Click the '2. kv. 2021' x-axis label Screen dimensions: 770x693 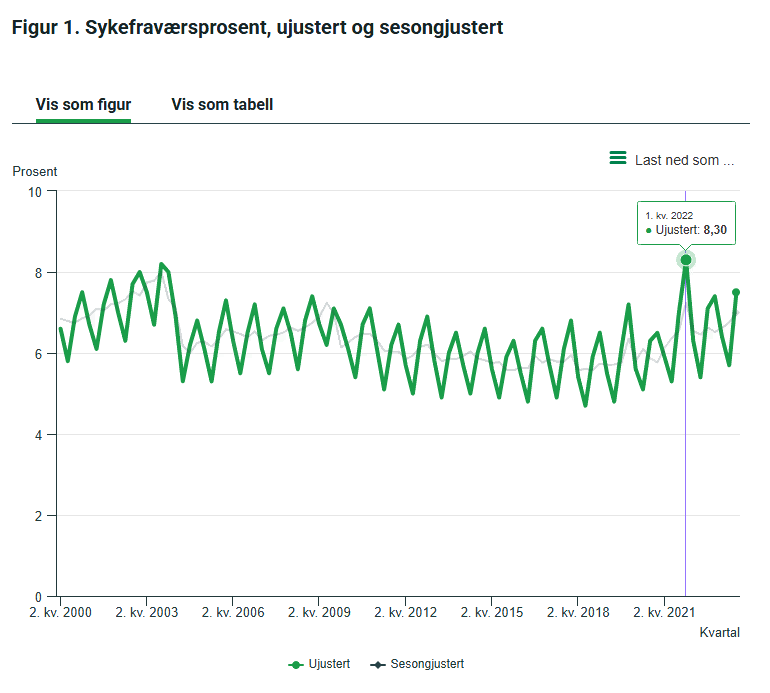pos(665,612)
